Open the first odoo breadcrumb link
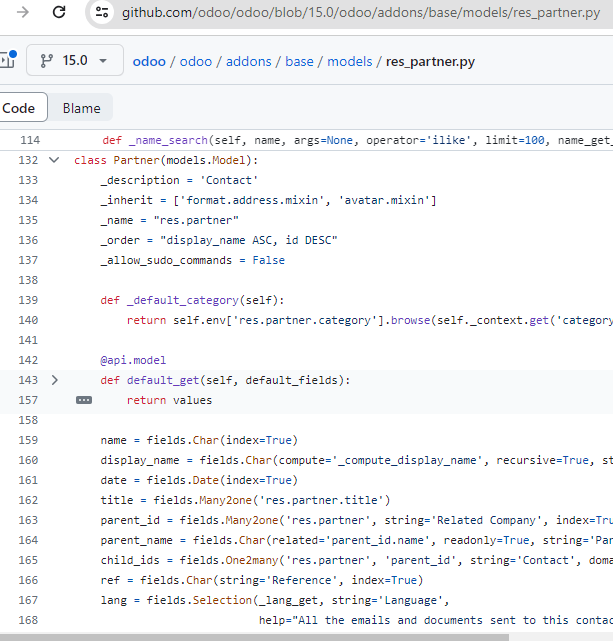This screenshot has width=613, height=641. click(149, 61)
